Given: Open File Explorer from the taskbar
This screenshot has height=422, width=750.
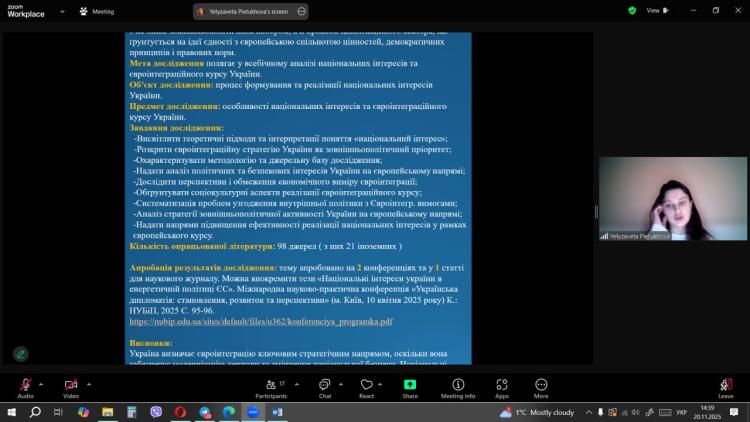Looking at the screenshot, I should pos(108,412).
